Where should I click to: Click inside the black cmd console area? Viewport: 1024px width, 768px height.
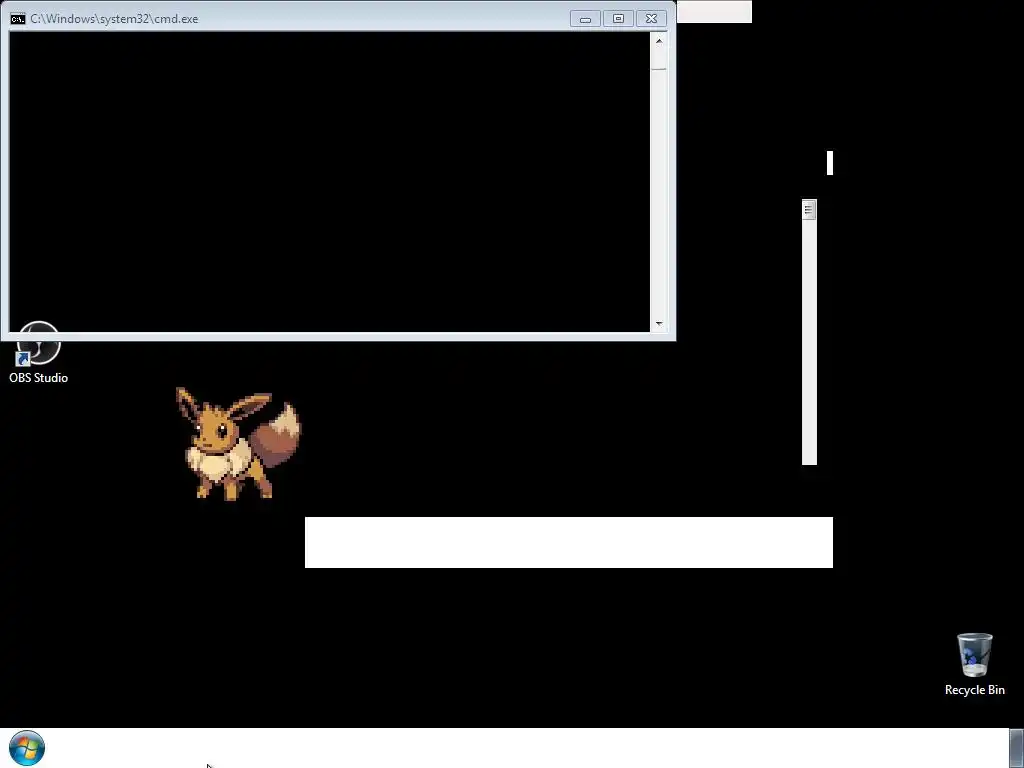pos(330,182)
